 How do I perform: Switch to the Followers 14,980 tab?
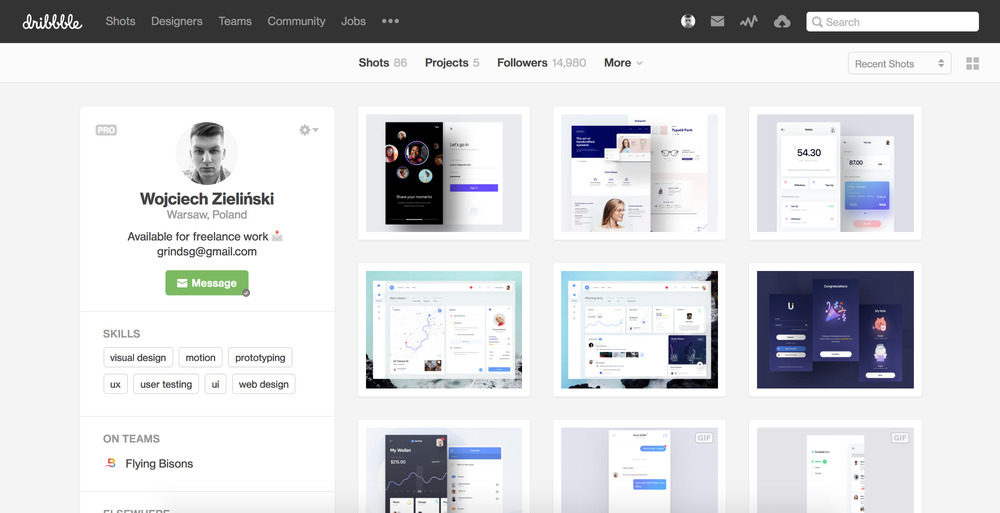tap(541, 63)
